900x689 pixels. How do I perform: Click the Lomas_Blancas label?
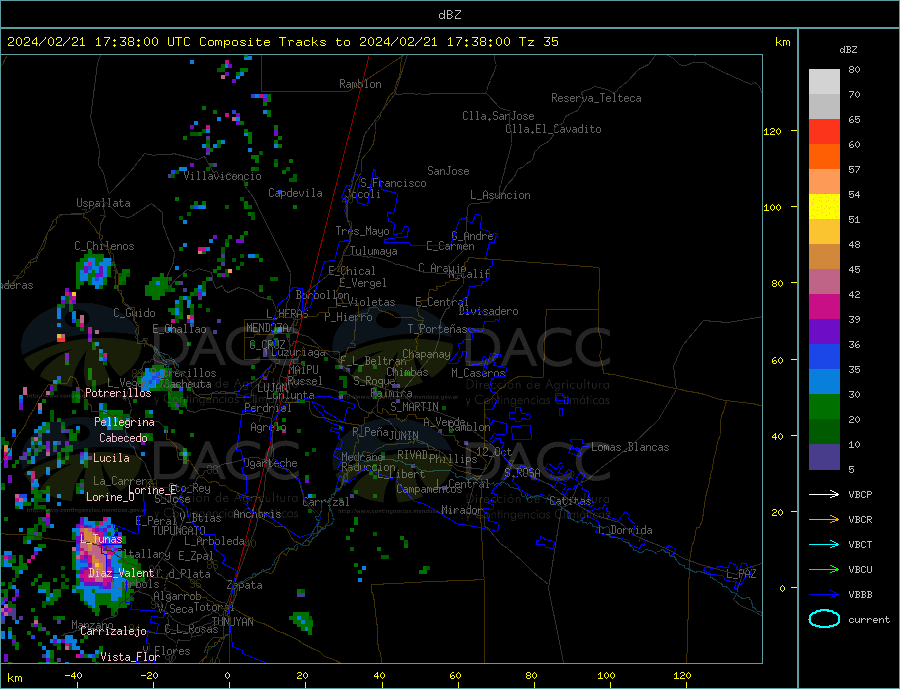point(630,447)
